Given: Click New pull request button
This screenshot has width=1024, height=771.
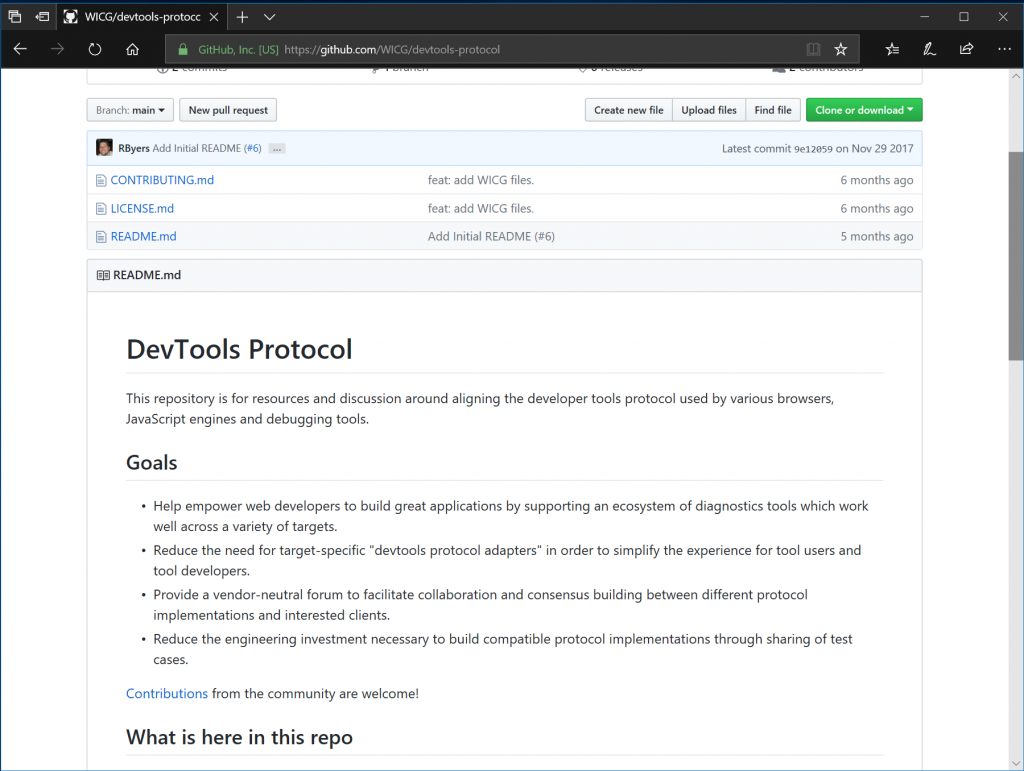Looking at the screenshot, I should (228, 110).
